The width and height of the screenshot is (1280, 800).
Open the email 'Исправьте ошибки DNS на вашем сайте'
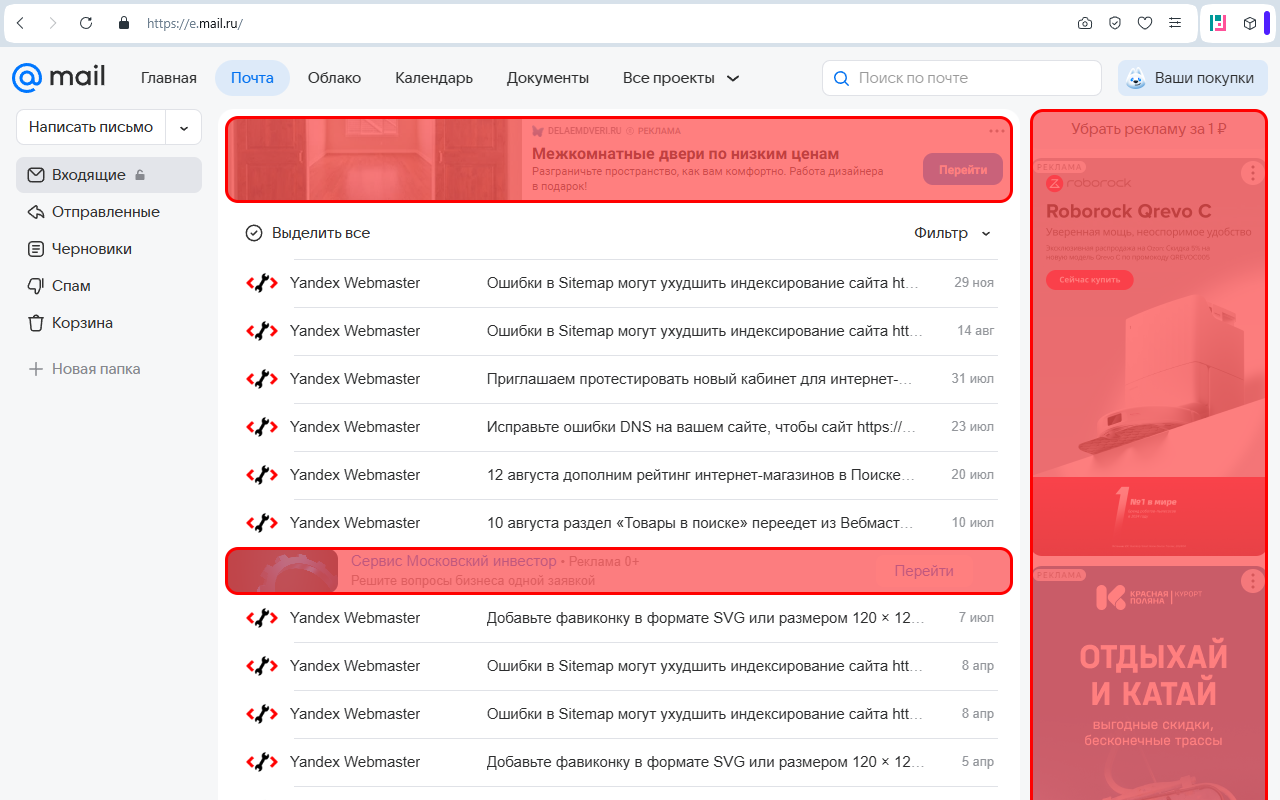(621, 427)
